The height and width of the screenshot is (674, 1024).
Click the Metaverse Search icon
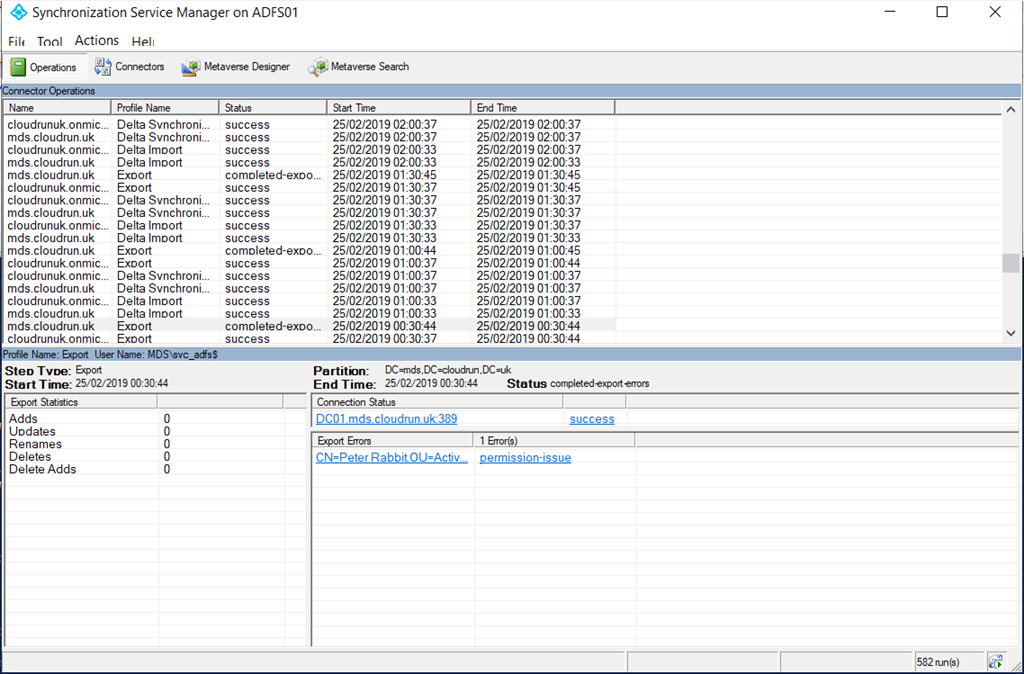point(318,67)
